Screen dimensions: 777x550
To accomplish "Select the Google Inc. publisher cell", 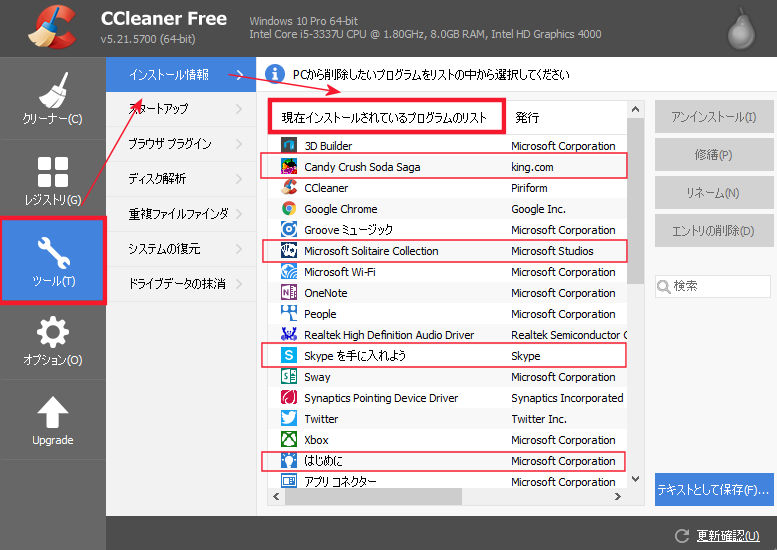I will (538, 209).
